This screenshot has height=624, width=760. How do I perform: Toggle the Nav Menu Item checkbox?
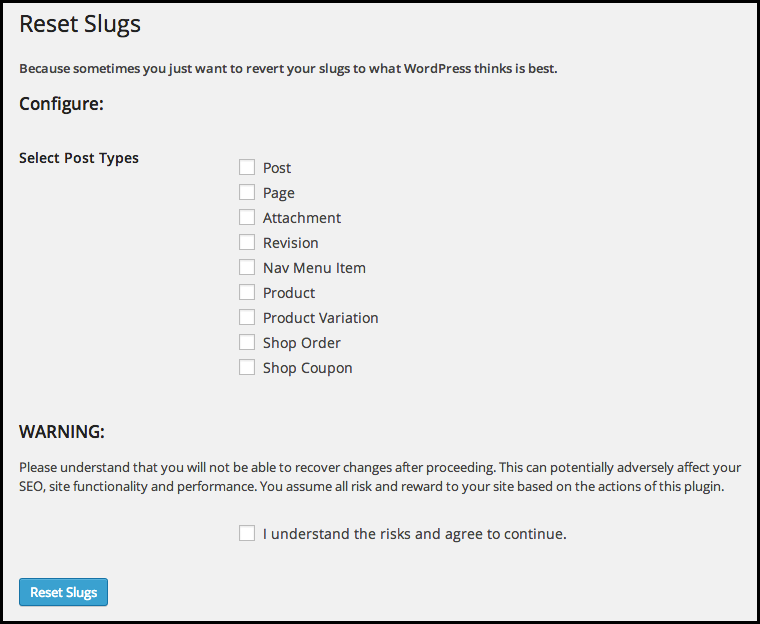click(x=247, y=267)
